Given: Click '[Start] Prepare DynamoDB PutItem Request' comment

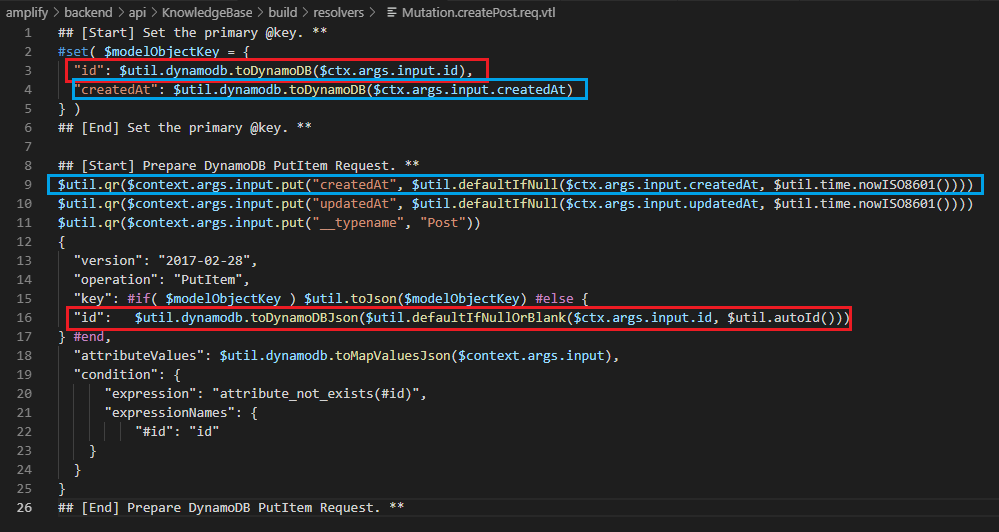Looking at the screenshot, I should click(x=235, y=166).
